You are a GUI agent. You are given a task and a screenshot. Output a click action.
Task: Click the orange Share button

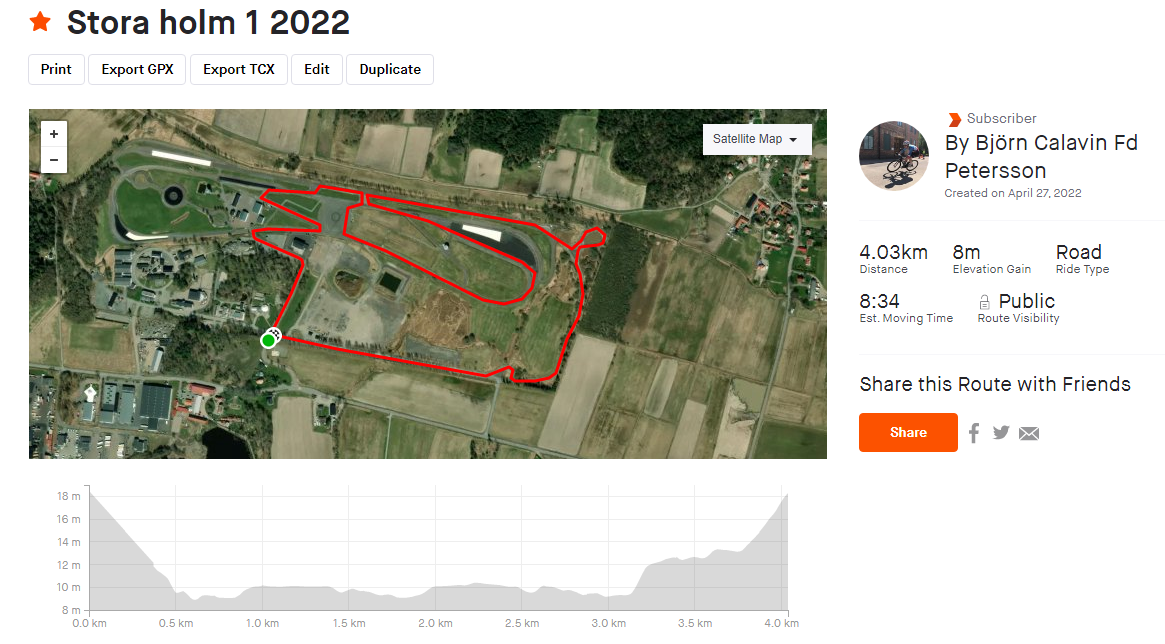(x=908, y=432)
